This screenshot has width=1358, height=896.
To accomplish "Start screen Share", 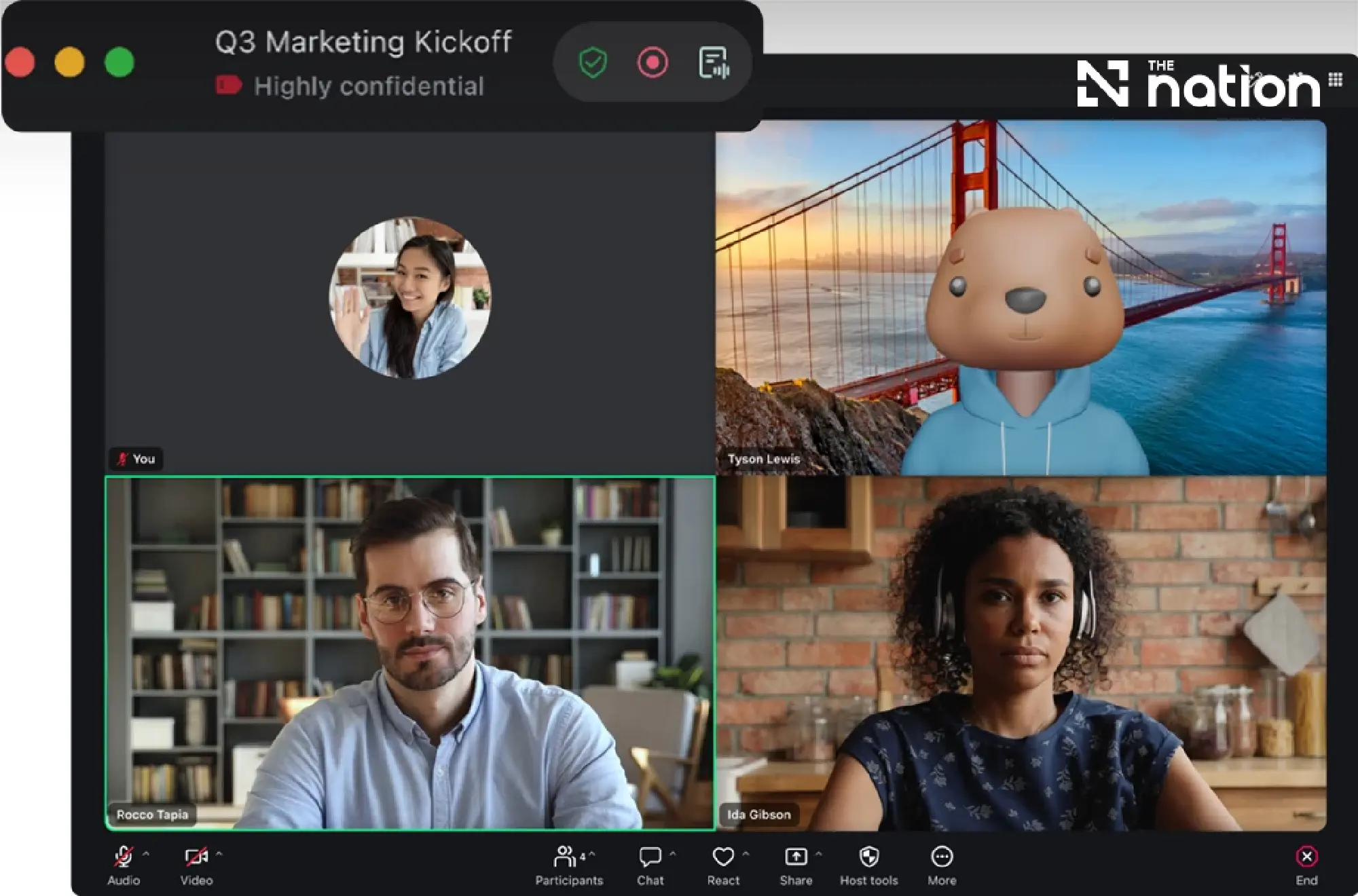I will [796, 865].
